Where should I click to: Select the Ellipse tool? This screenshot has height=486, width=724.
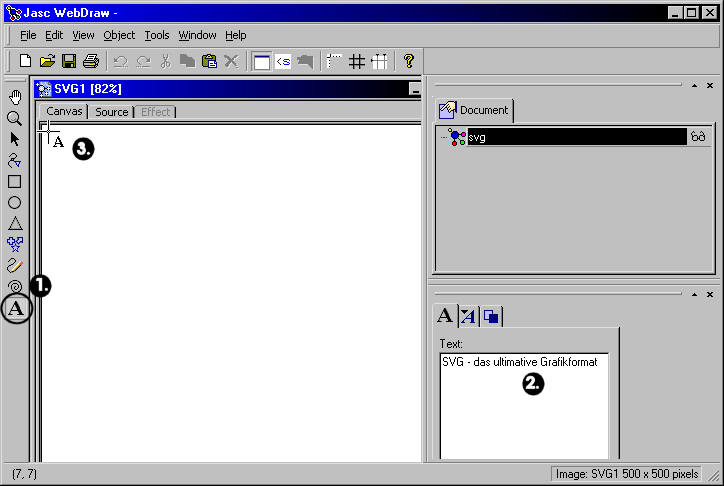pyautogui.click(x=15, y=202)
